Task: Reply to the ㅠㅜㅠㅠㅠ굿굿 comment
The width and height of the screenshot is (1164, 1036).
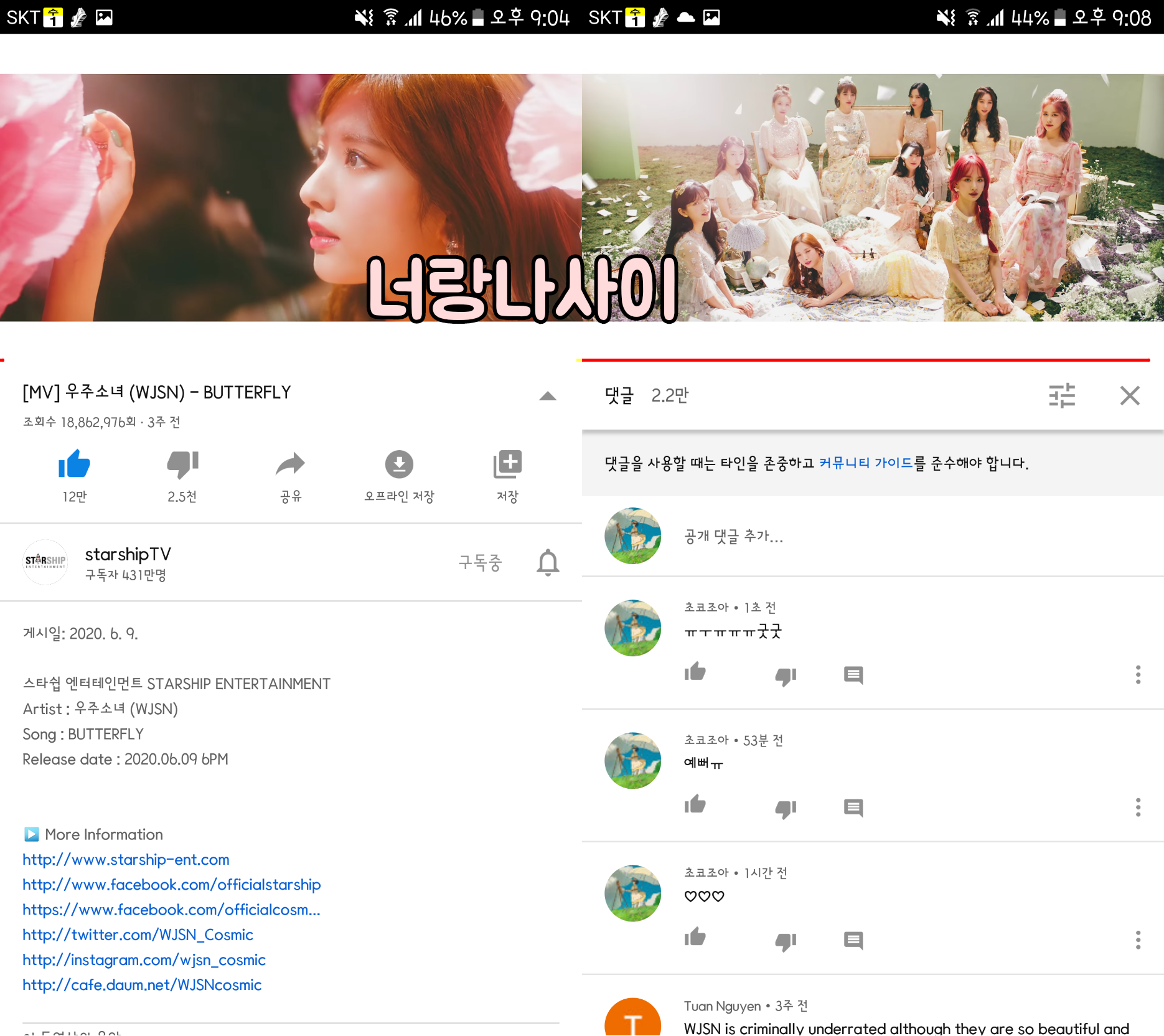Action: [853, 675]
